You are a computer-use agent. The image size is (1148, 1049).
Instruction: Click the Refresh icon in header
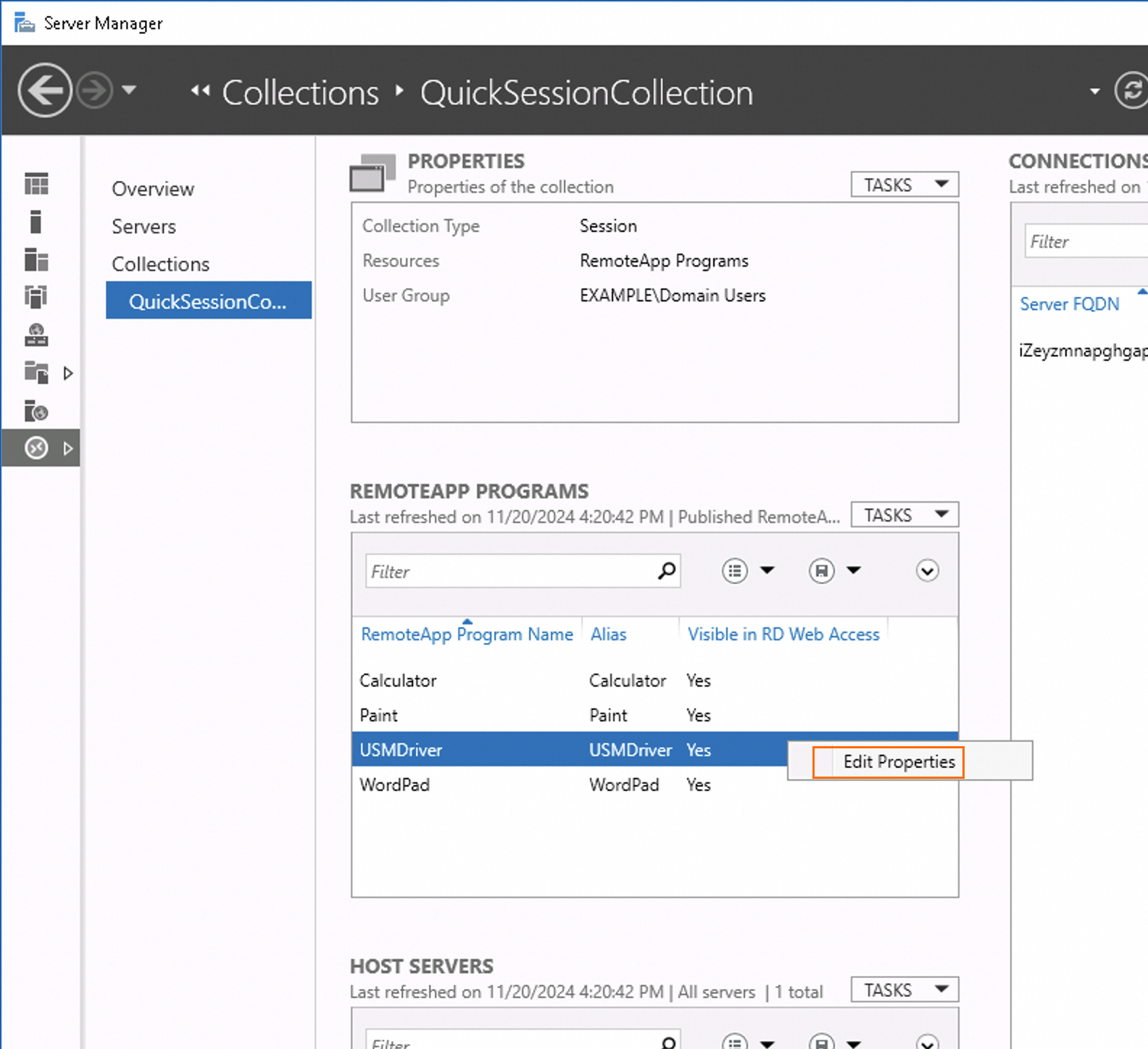click(1131, 91)
